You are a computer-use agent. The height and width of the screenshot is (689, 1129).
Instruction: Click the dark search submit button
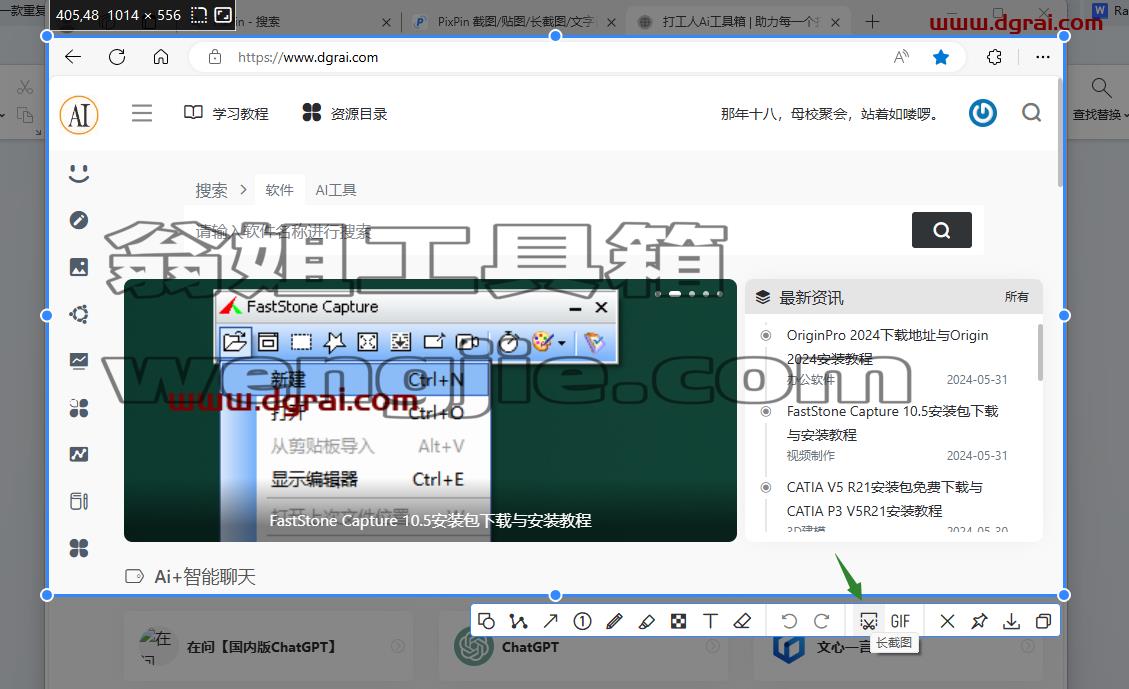[942, 230]
